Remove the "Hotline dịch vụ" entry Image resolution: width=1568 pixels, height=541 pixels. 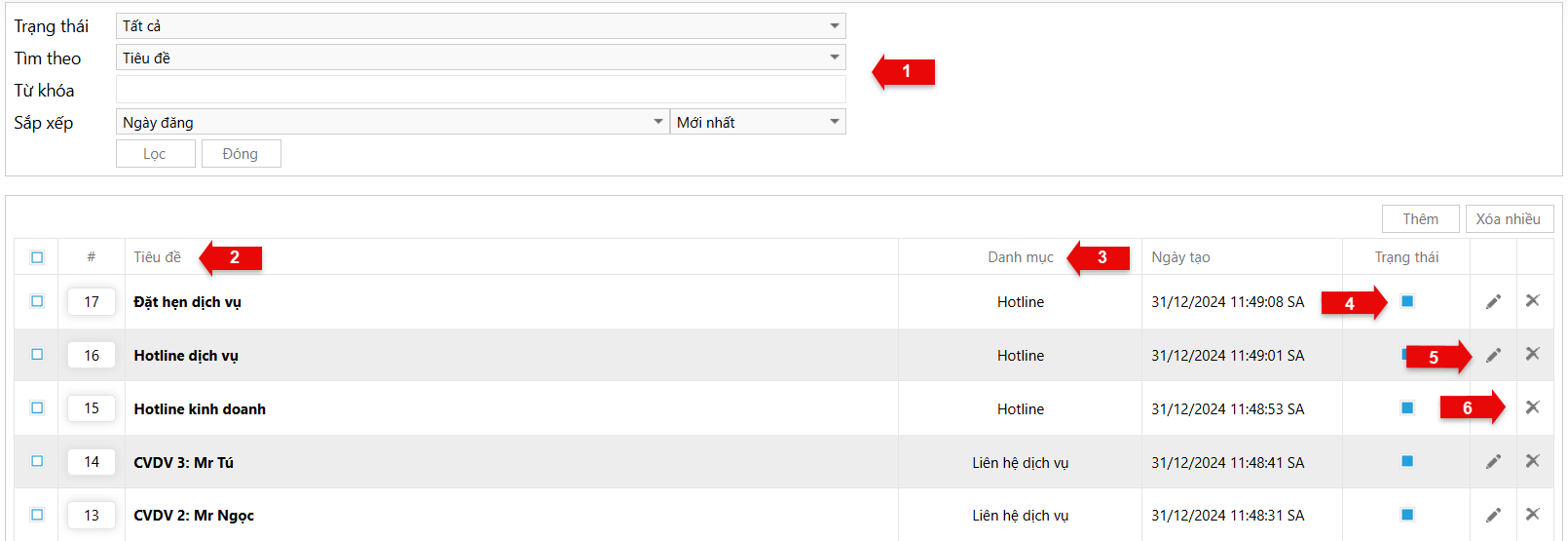[1532, 355]
